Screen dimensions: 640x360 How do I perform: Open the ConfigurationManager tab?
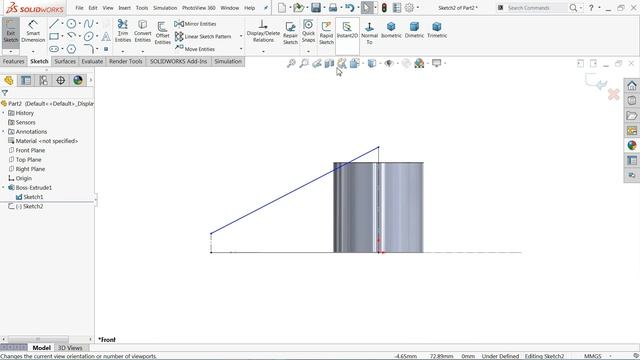coord(43,80)
